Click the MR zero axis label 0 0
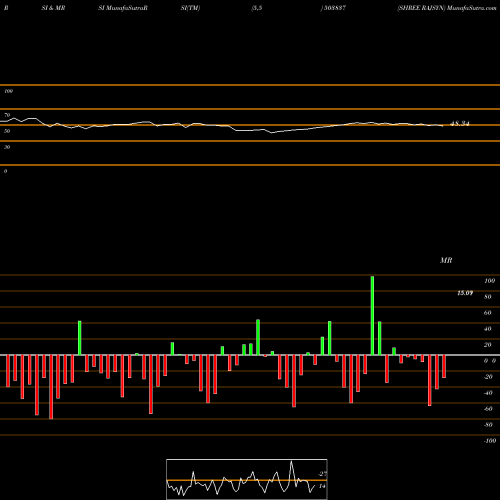 pos(490,361)
